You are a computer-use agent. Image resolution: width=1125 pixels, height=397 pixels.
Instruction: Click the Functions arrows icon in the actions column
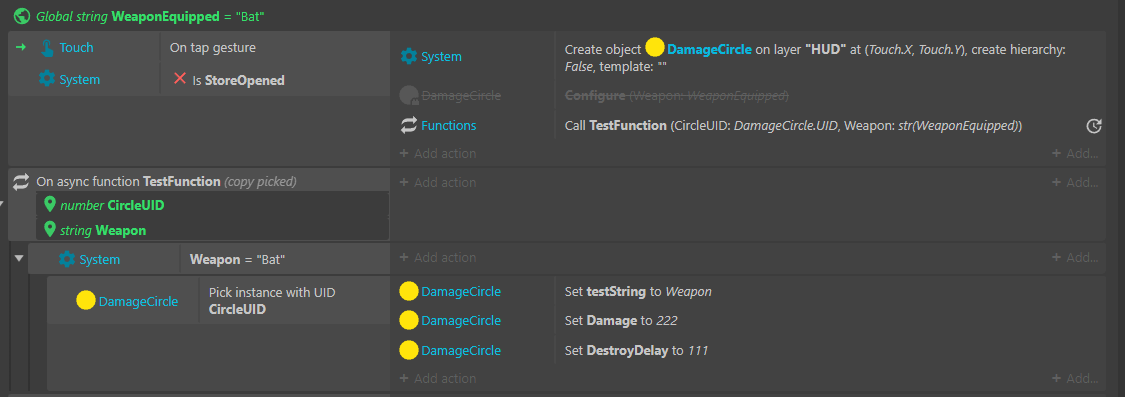[x=408, y=125]
